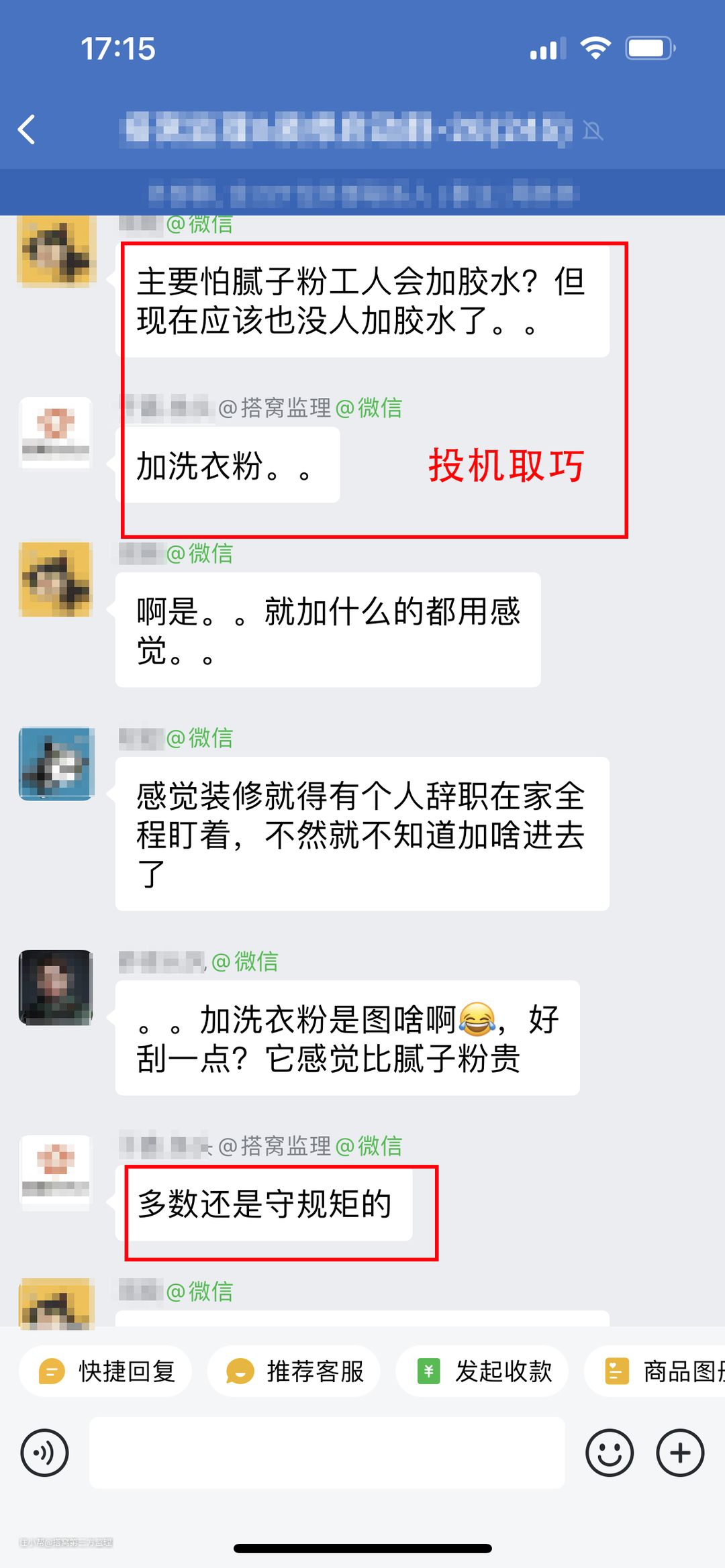Tap the 快捷回复 quick reply chip
This screenshot has width=725, height=1568.
106,1371
